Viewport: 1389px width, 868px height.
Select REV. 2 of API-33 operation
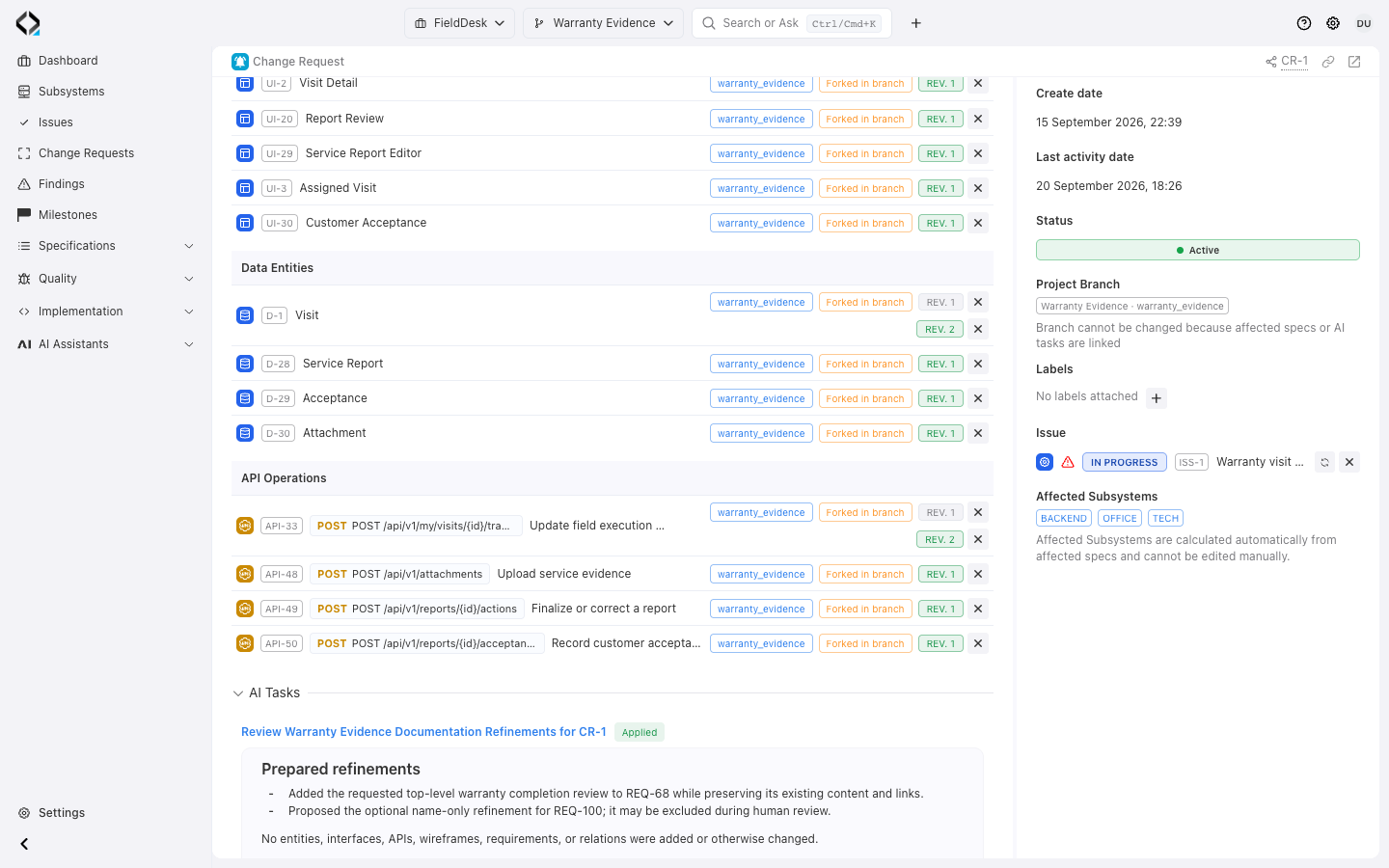940,539
